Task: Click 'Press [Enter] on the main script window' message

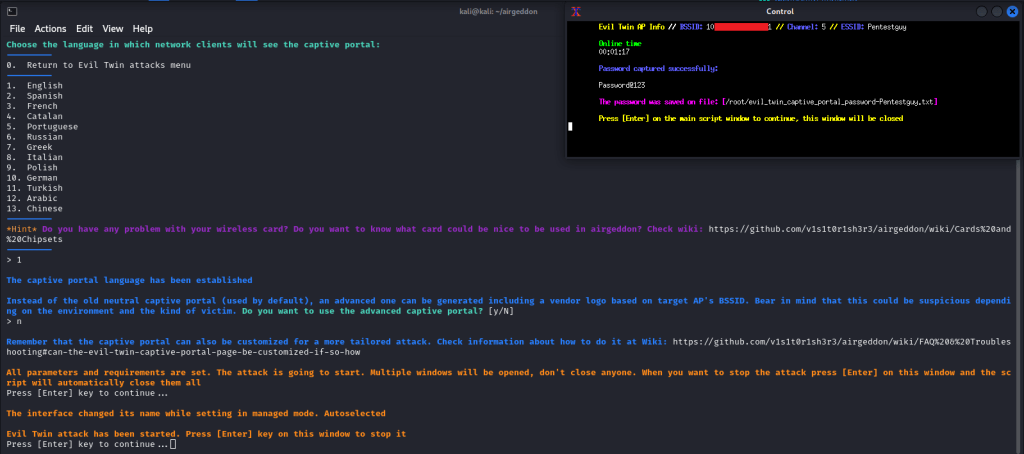Action: [x=751, y=119]
